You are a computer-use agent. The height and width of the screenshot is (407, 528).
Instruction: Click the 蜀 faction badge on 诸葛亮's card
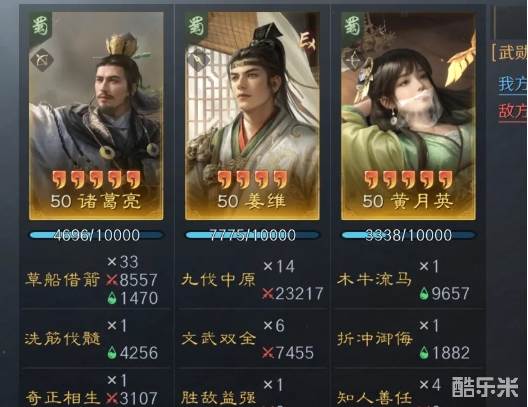coord(40,26)
